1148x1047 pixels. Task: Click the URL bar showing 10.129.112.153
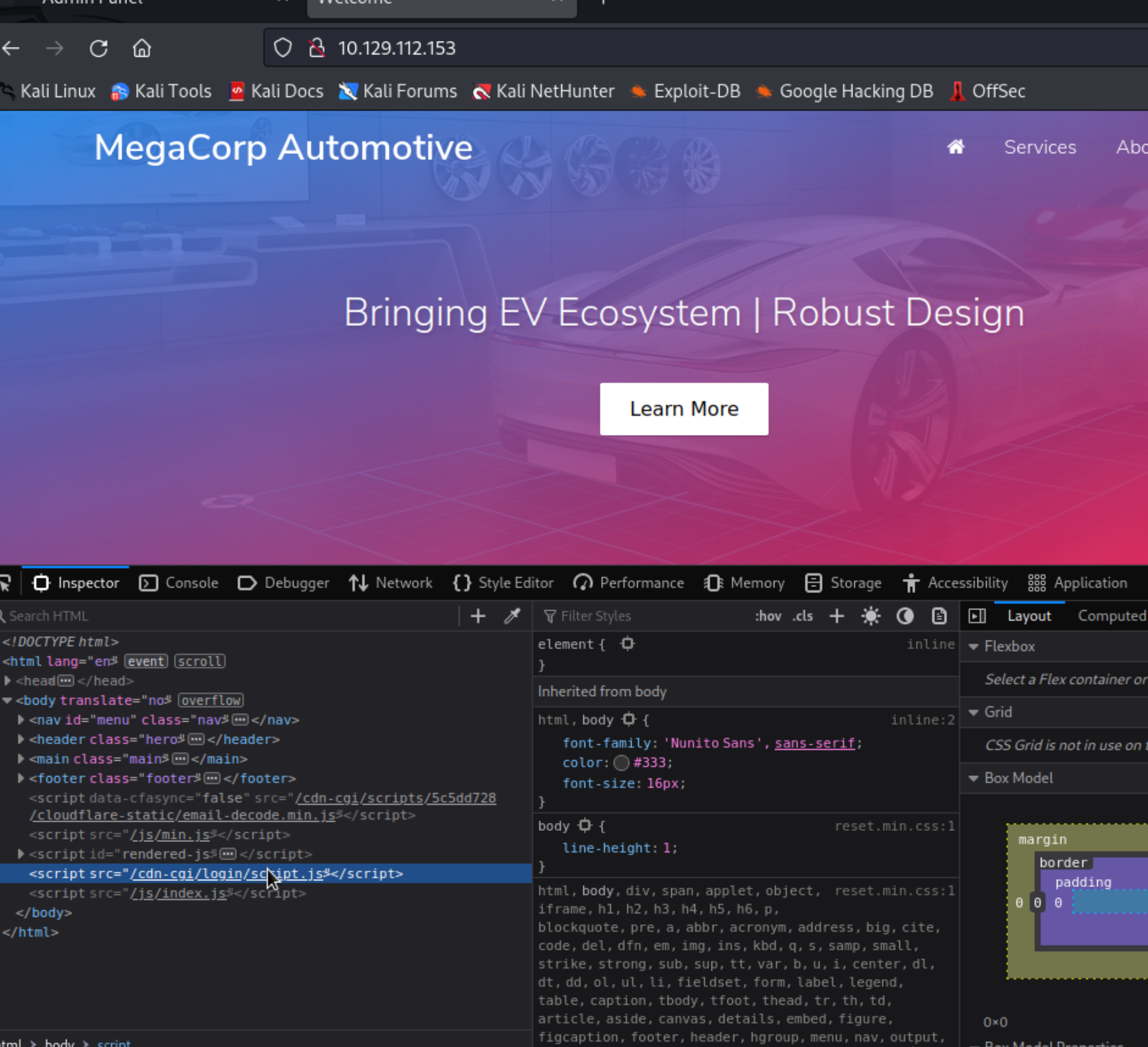705,48
